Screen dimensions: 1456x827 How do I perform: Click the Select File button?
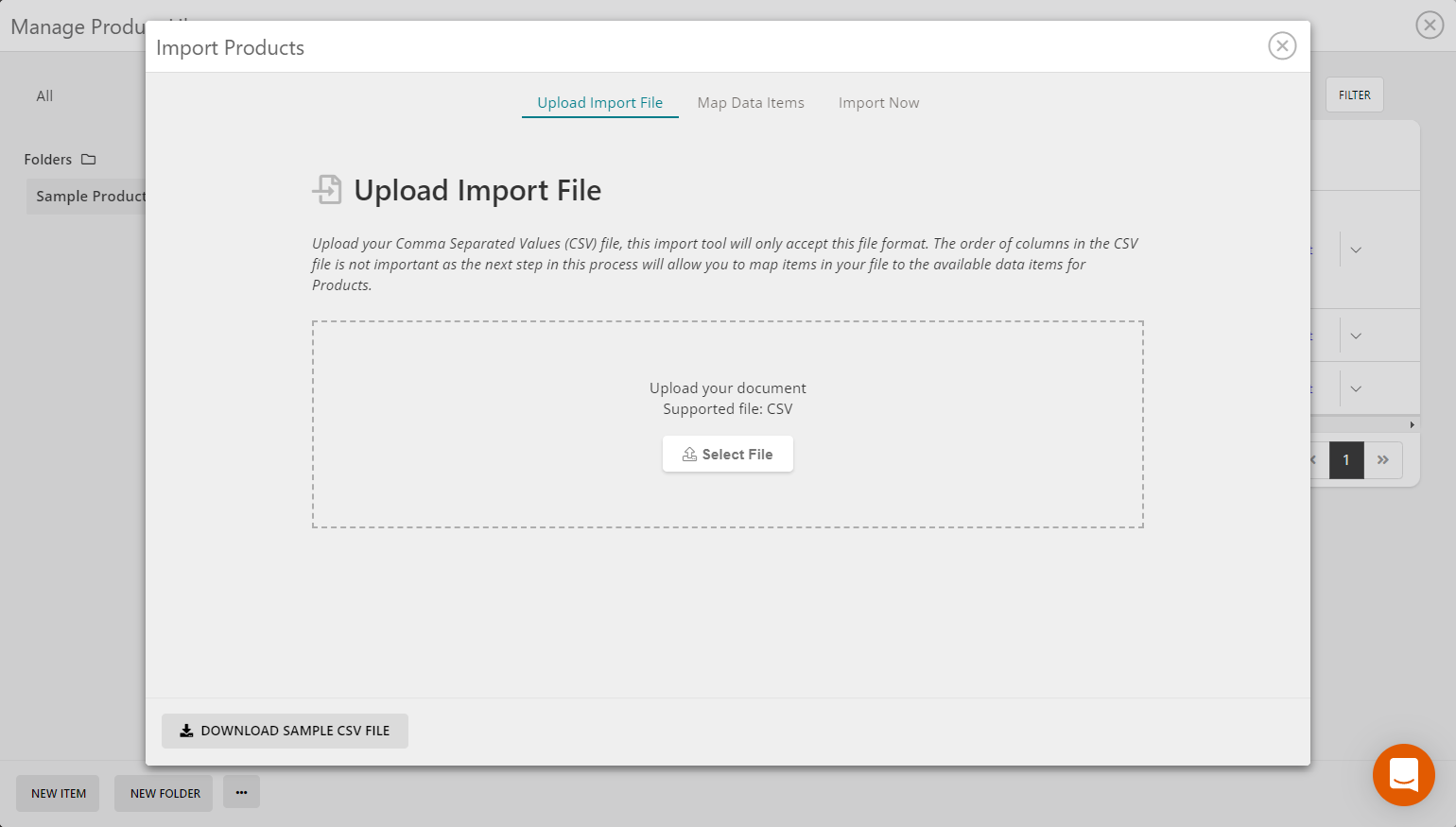tap(728, 454)
